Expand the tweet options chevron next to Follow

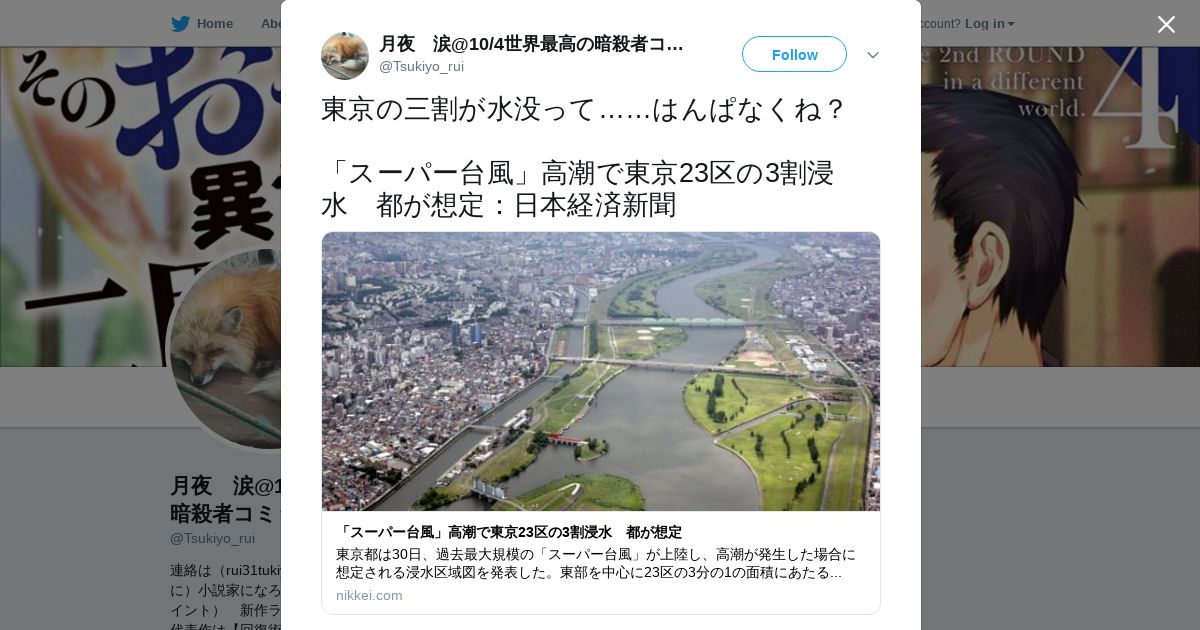[873, 55]
